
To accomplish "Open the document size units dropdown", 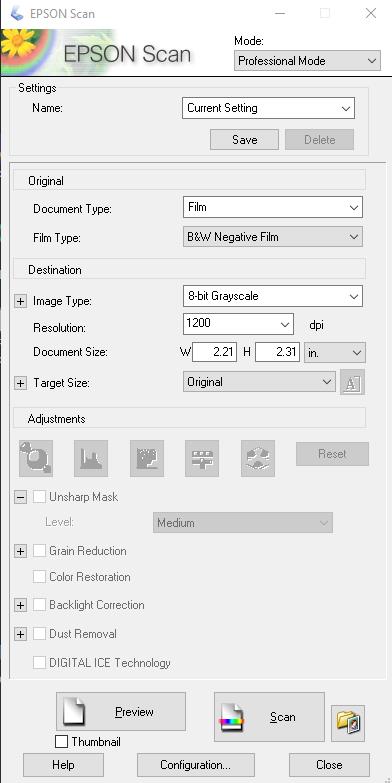I will pos(335,352).
